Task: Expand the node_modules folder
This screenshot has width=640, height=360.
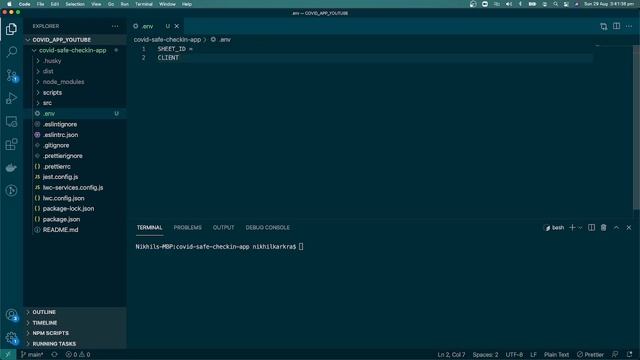Action: click(x=75, y=82)
